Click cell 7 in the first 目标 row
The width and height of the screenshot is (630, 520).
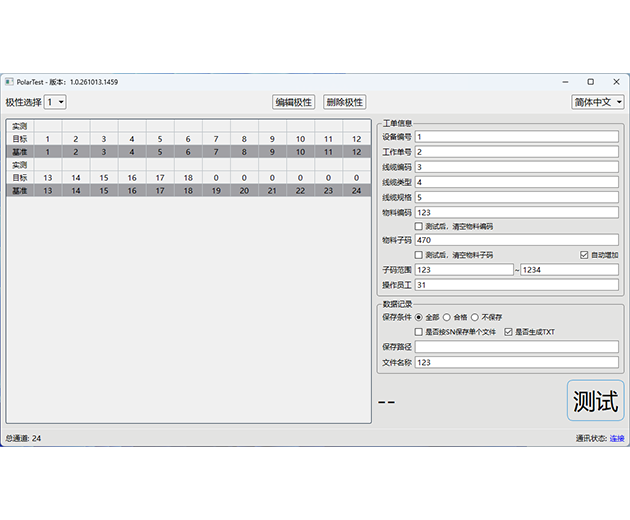(x=216, y=139)
